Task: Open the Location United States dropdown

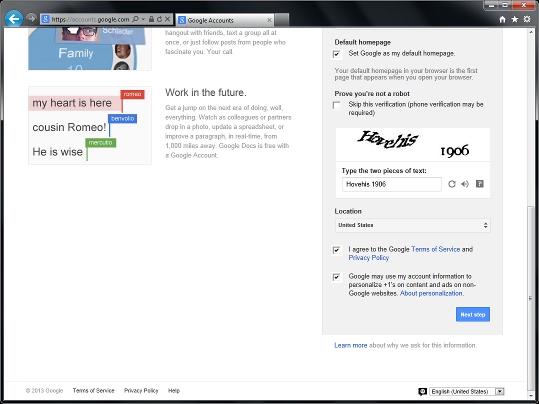Action: click(x=412, y=226)
